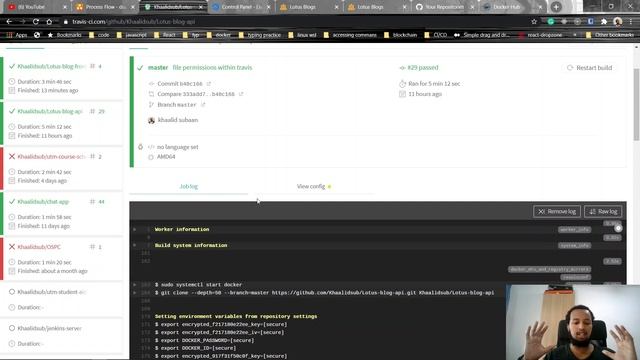Open Khaalidsub/Lotus-blog-api repository in sidebar

pos(50,111)
